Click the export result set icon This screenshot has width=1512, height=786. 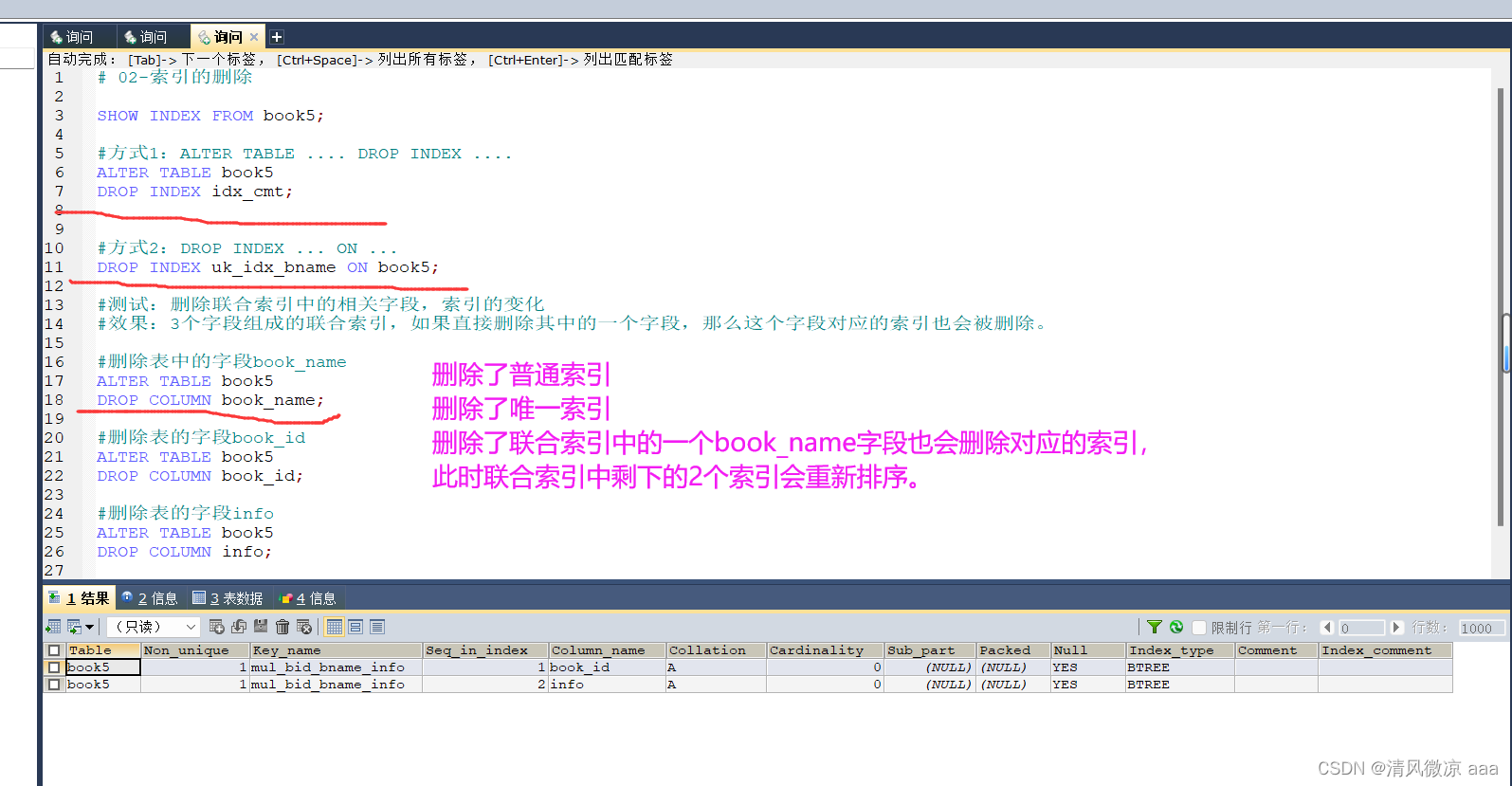click(x=53, y=627)
